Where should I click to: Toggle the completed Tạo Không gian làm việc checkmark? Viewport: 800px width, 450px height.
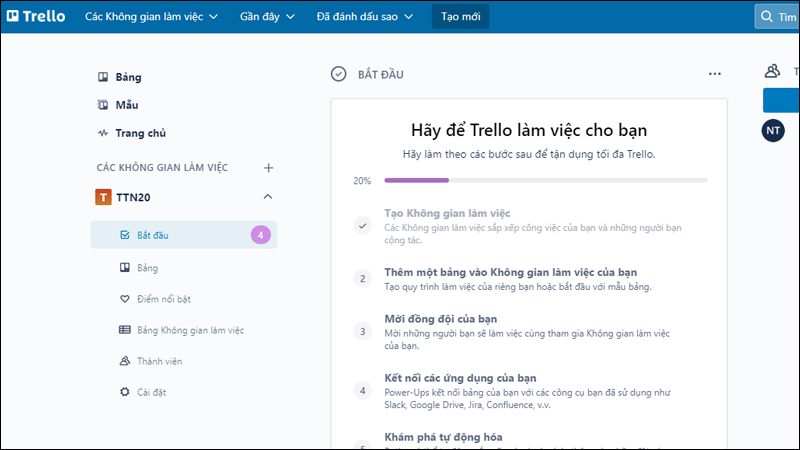click(x=362, y=225)
